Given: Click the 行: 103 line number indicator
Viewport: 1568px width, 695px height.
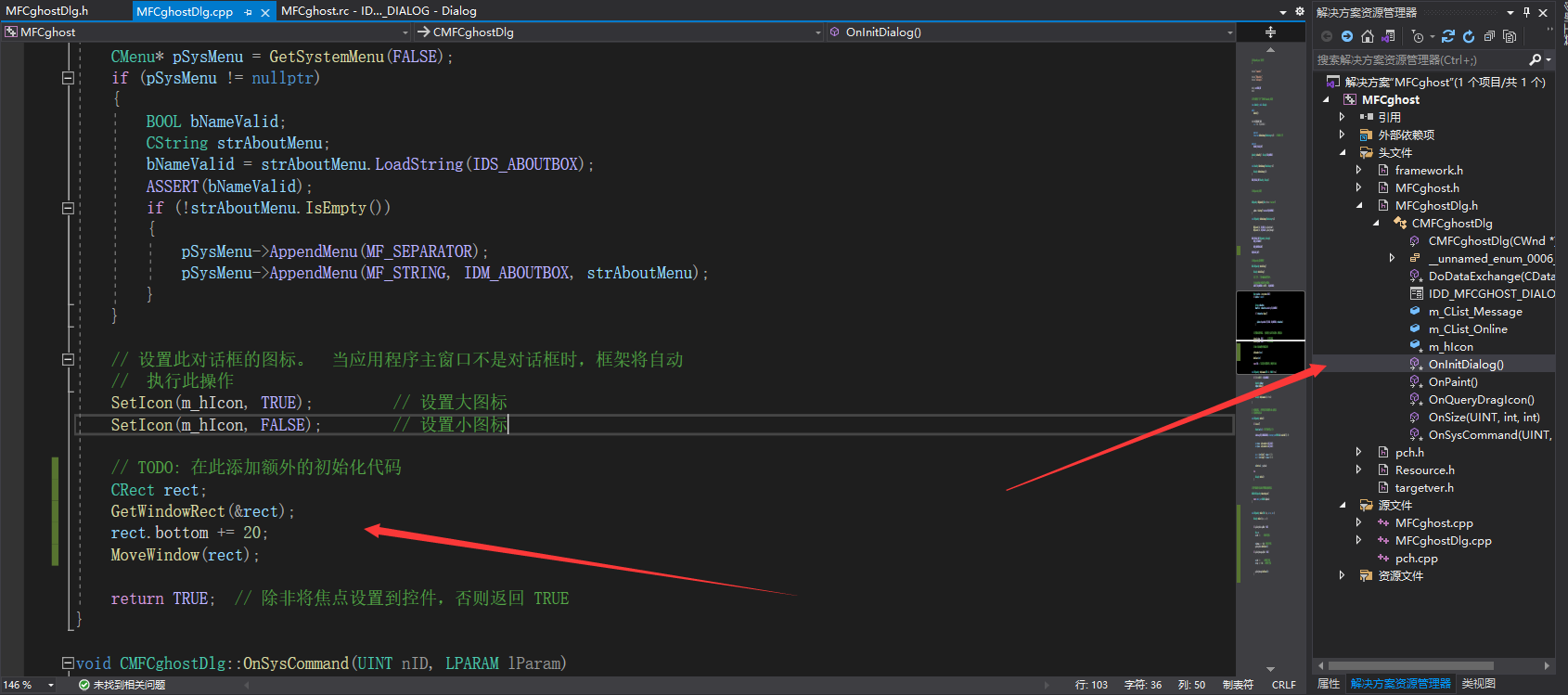Looking at the screenshot, I should coord(1091,685).
